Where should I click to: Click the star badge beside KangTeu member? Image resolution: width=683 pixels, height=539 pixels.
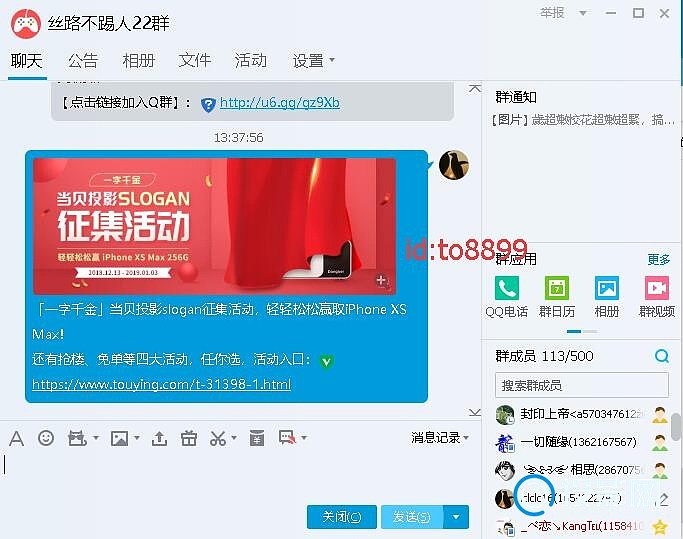[x=660, y=527]
